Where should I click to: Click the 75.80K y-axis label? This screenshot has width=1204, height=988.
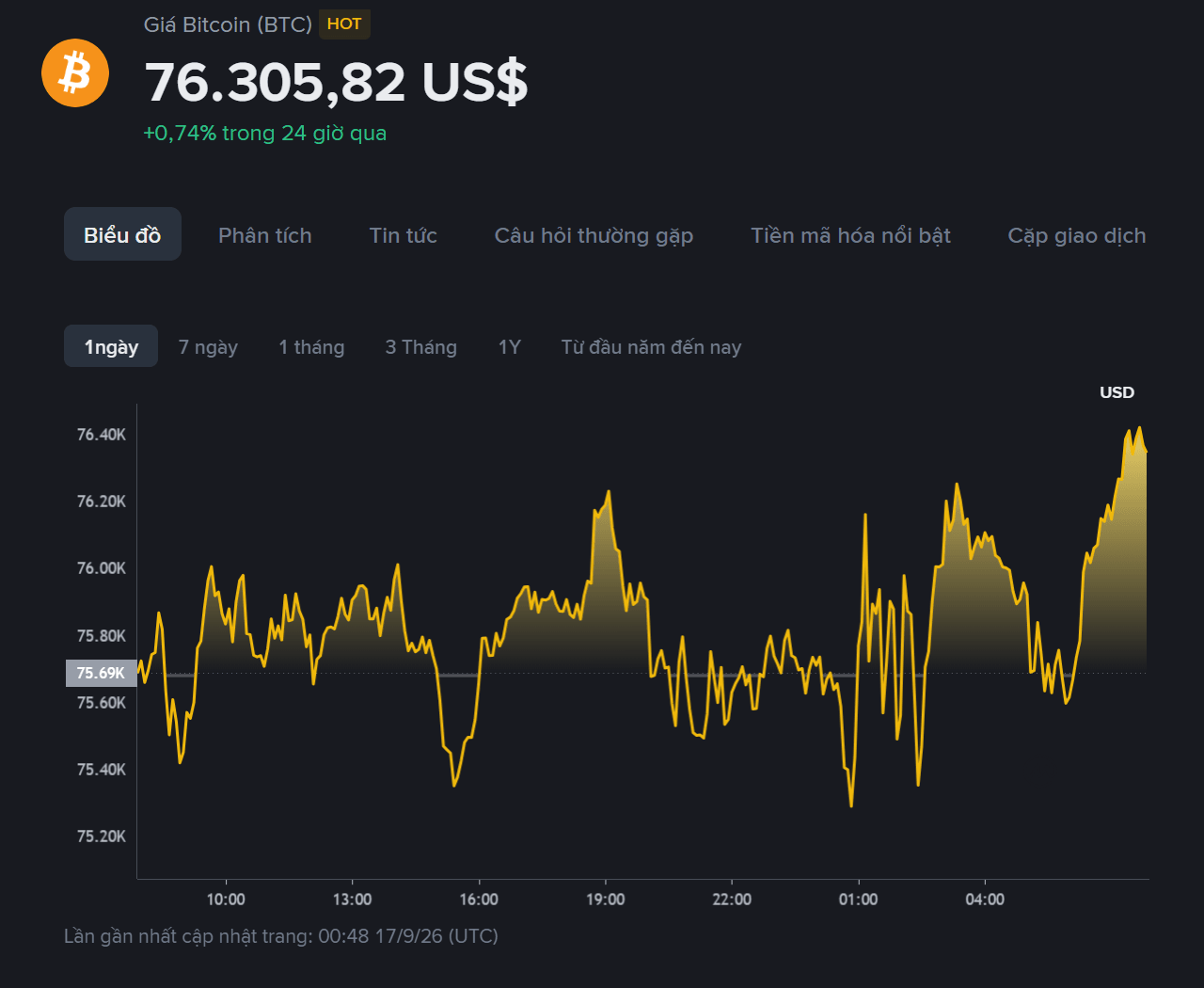[101, 635]
